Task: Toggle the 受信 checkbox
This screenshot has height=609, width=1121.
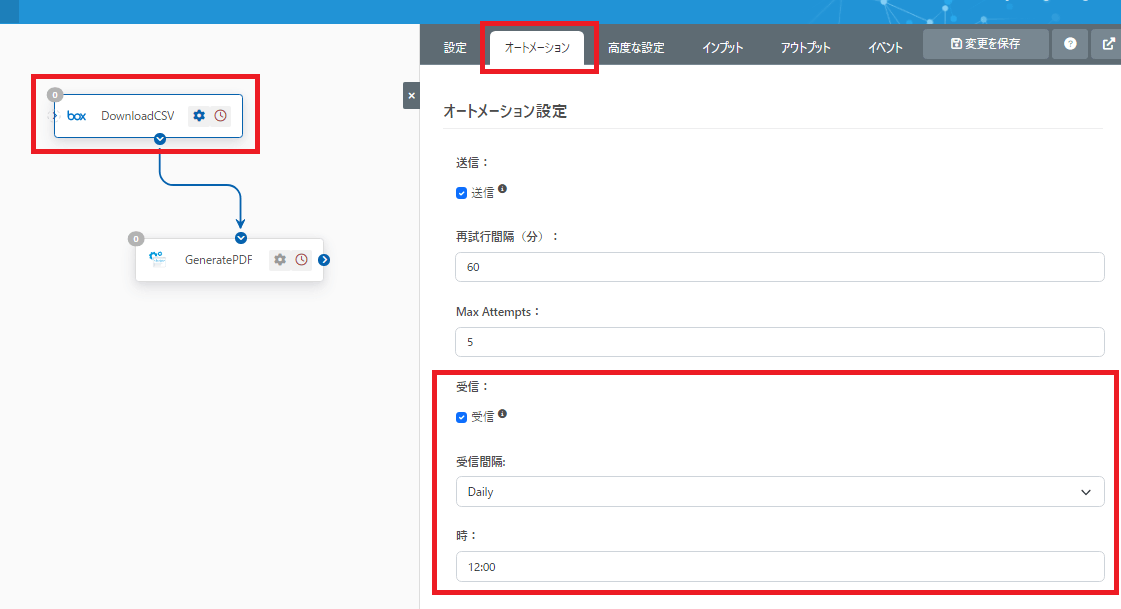Action: (461, 417)
